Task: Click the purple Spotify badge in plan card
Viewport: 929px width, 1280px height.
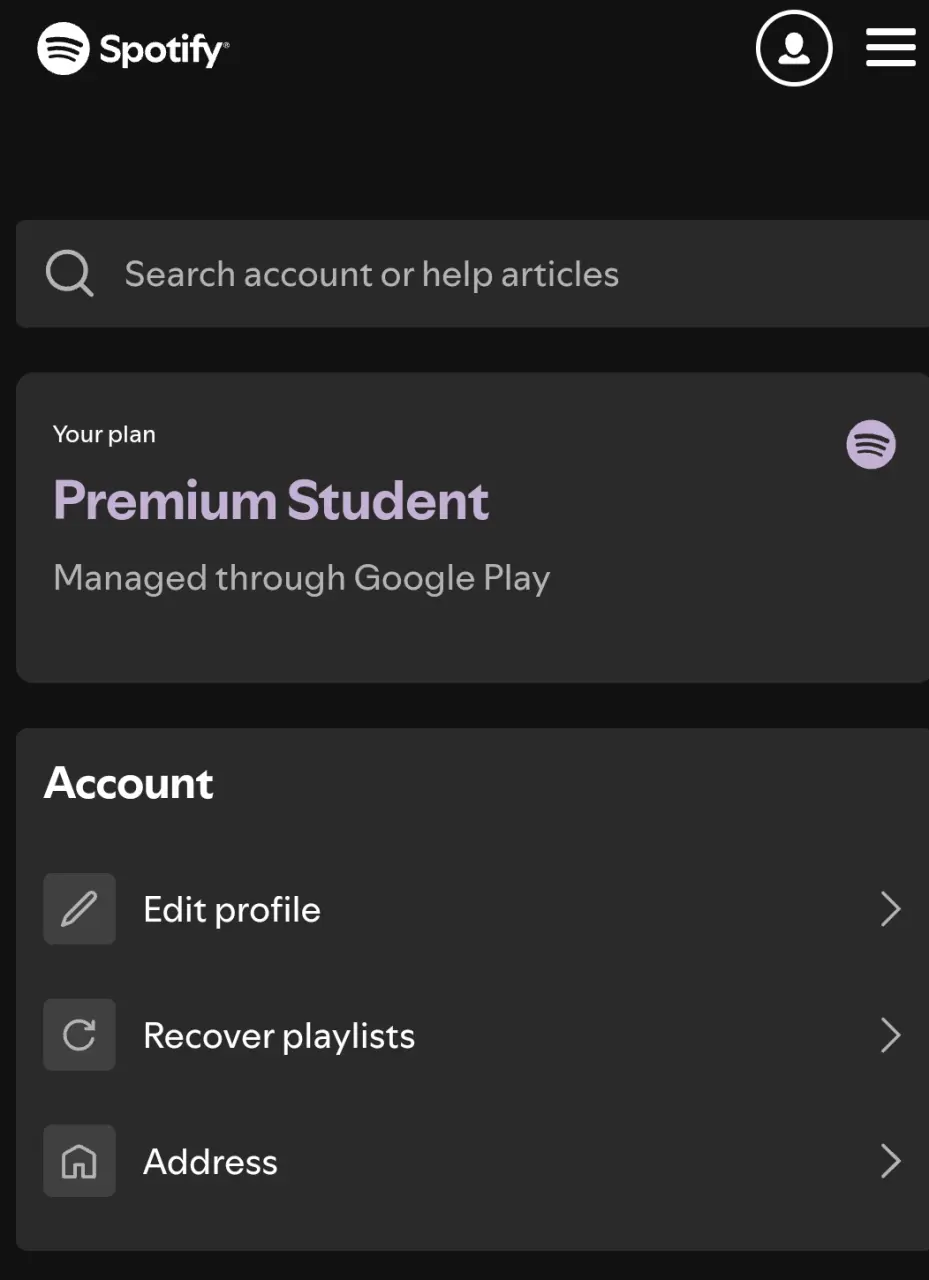Action: click(871, 444)
